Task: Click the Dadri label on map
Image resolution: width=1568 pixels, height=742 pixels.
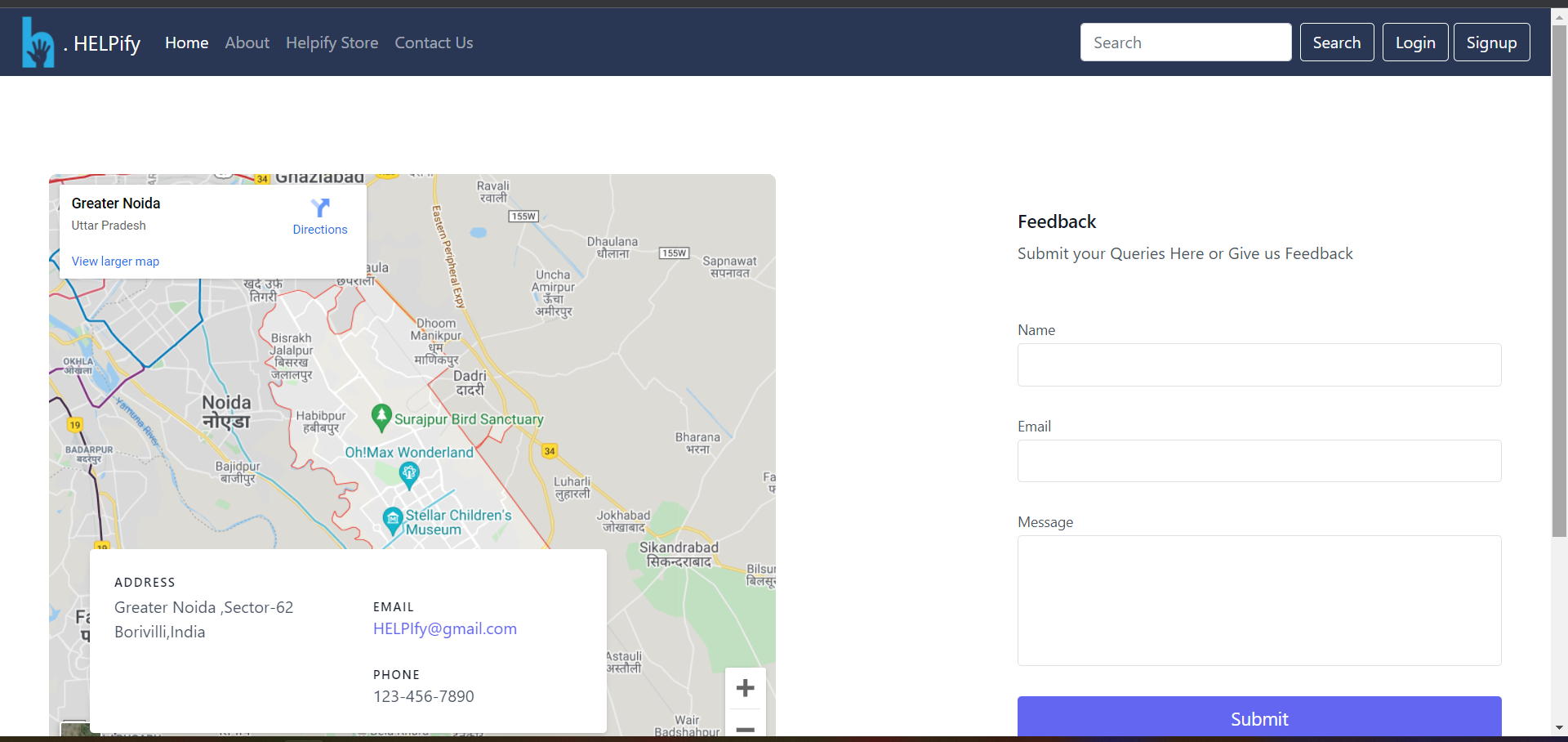Action: click(470, 382)
